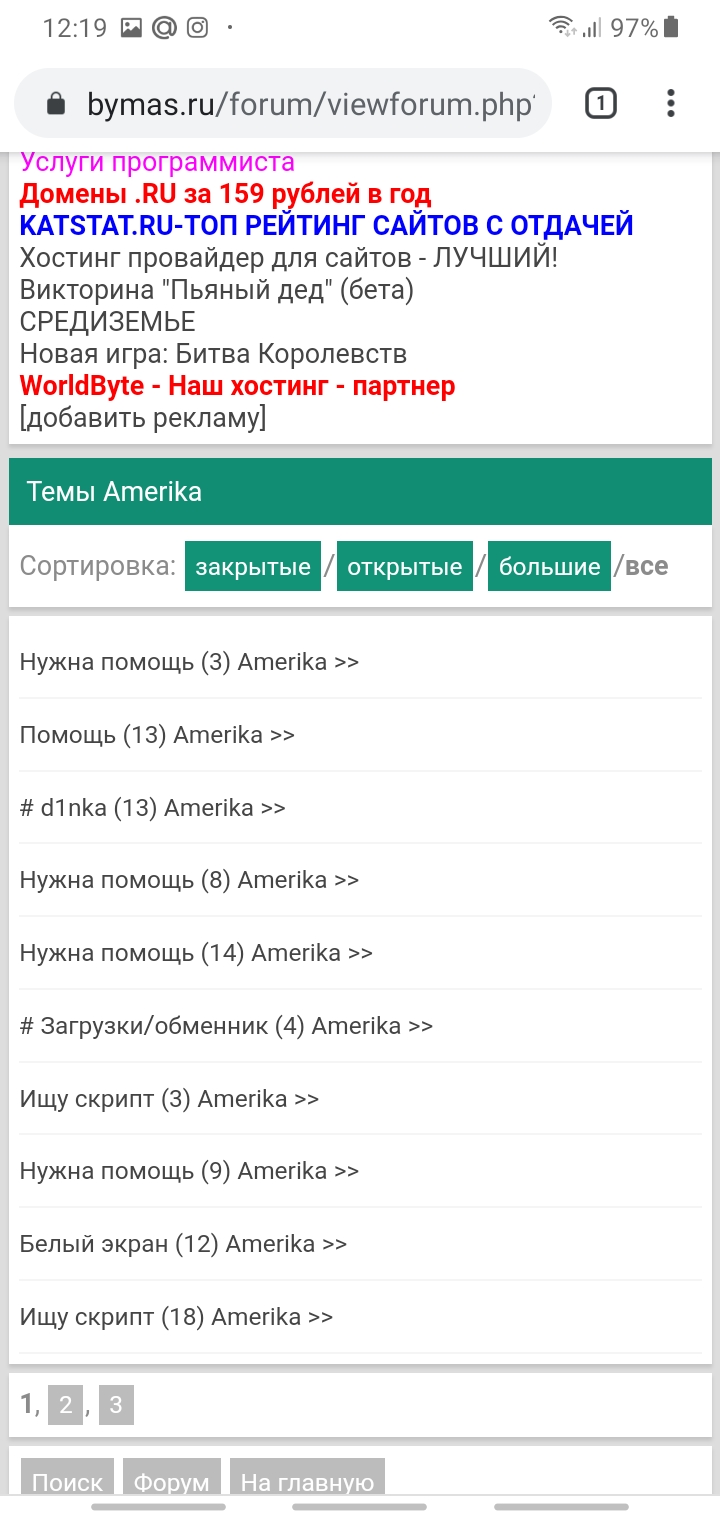This screenshot has height=1520, width=720.
Task: Open "Домены .RU за 159 рублей" ad link
Action: point(225,193)
